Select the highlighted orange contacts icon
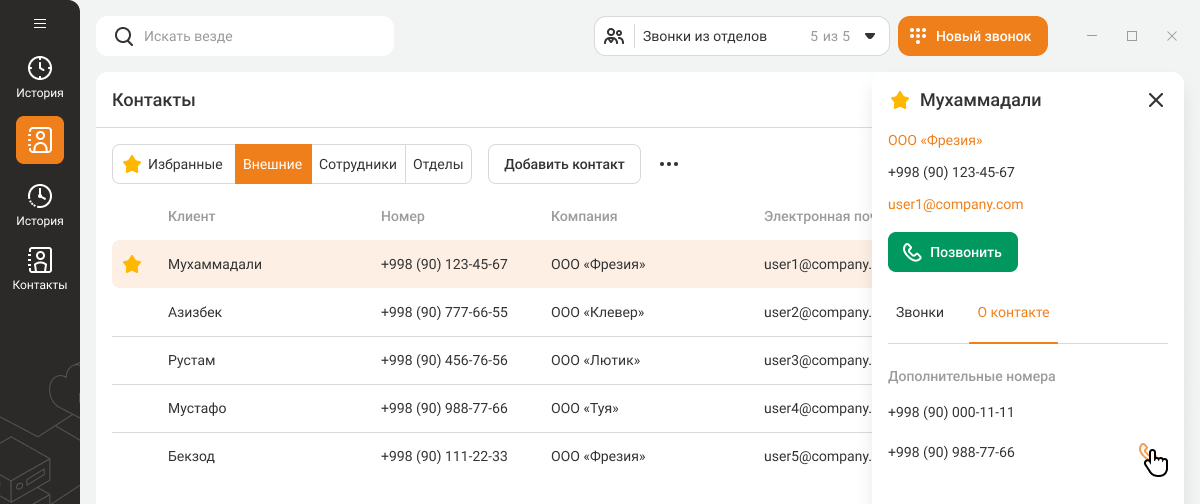 click(40, 140)
